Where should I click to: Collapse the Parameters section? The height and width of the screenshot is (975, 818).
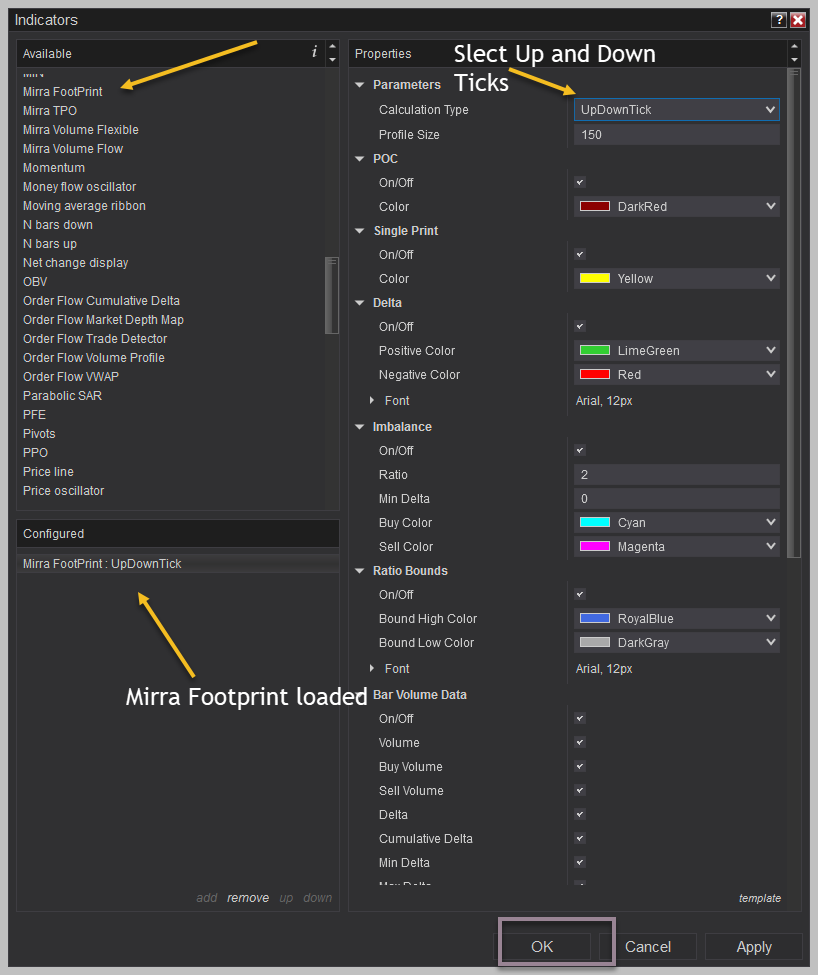point(359,85)
